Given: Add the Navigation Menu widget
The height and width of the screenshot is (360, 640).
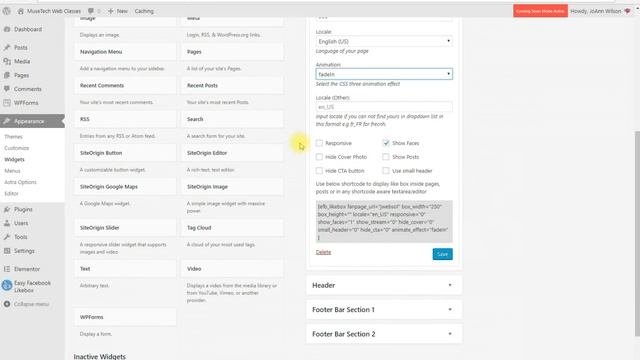Looking at the screenshot, I should click(x=125, y=52).
